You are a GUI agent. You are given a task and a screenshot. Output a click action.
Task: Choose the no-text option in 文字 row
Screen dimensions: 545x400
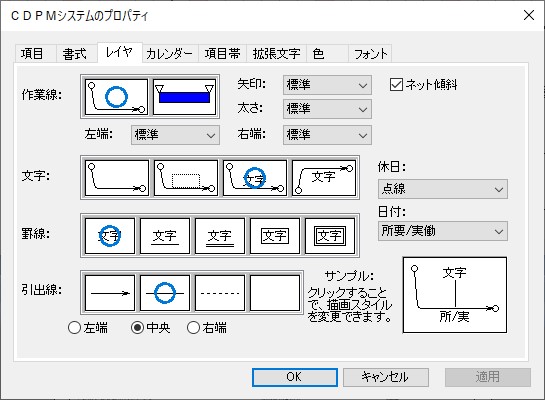pyautogui.click(x=117, y=178)
